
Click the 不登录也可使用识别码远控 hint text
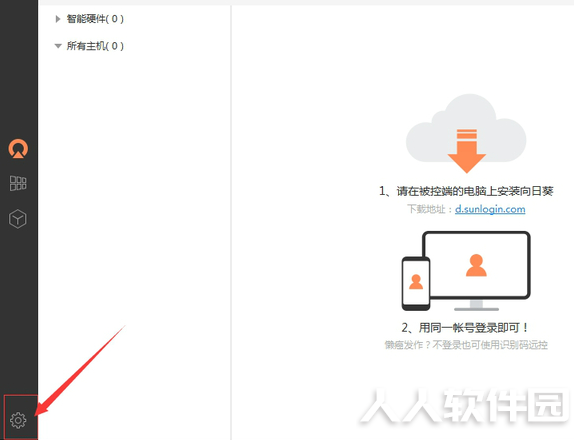pos(490,345)
